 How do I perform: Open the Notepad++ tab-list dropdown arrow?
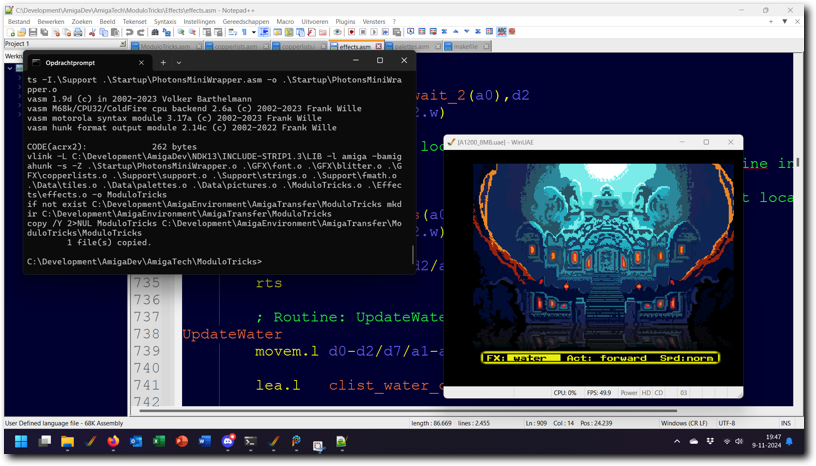(785, 21)
